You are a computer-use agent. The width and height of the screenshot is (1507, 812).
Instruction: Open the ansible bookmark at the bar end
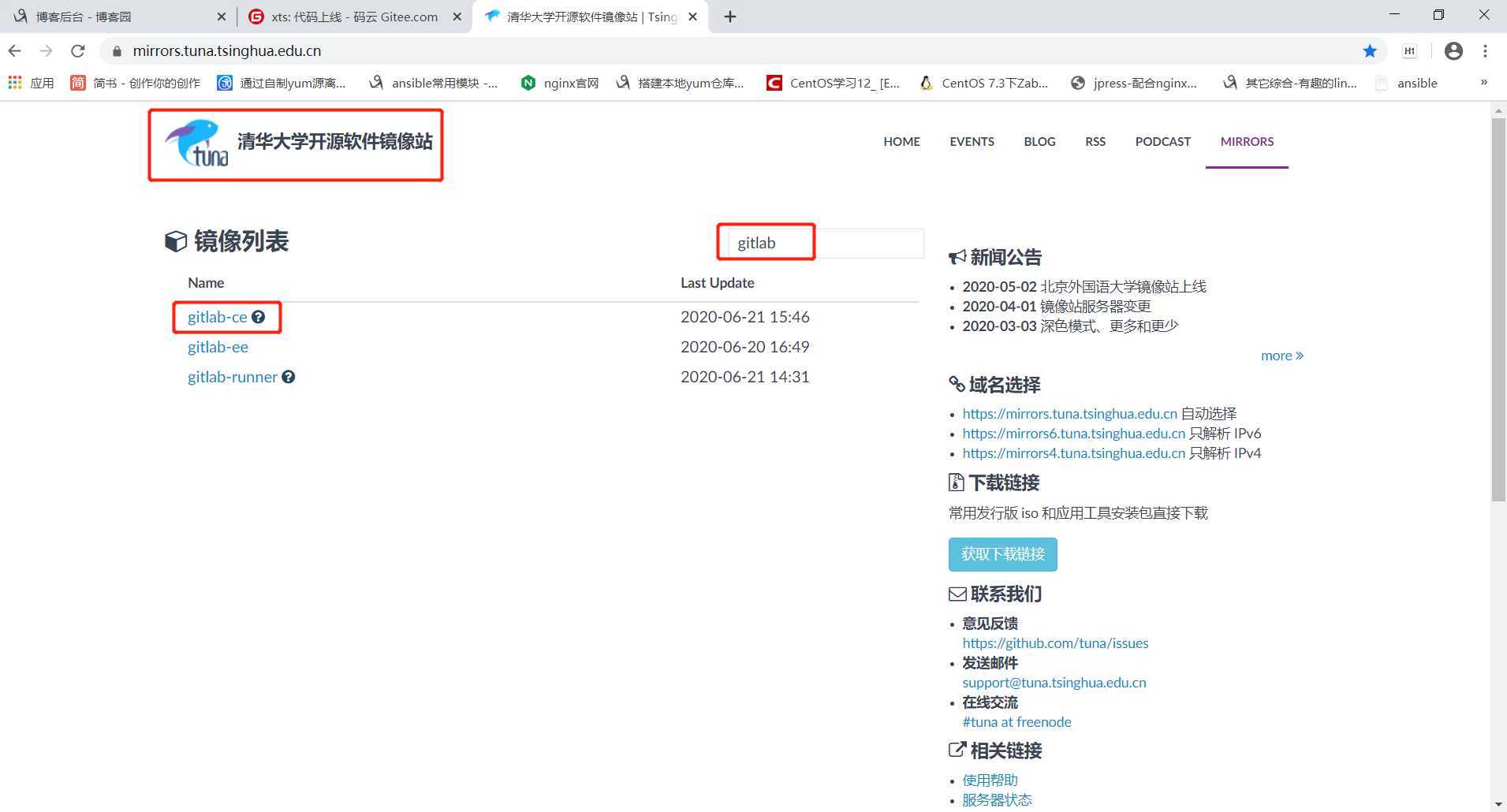pyautogui.click(x=1406, y=83)
